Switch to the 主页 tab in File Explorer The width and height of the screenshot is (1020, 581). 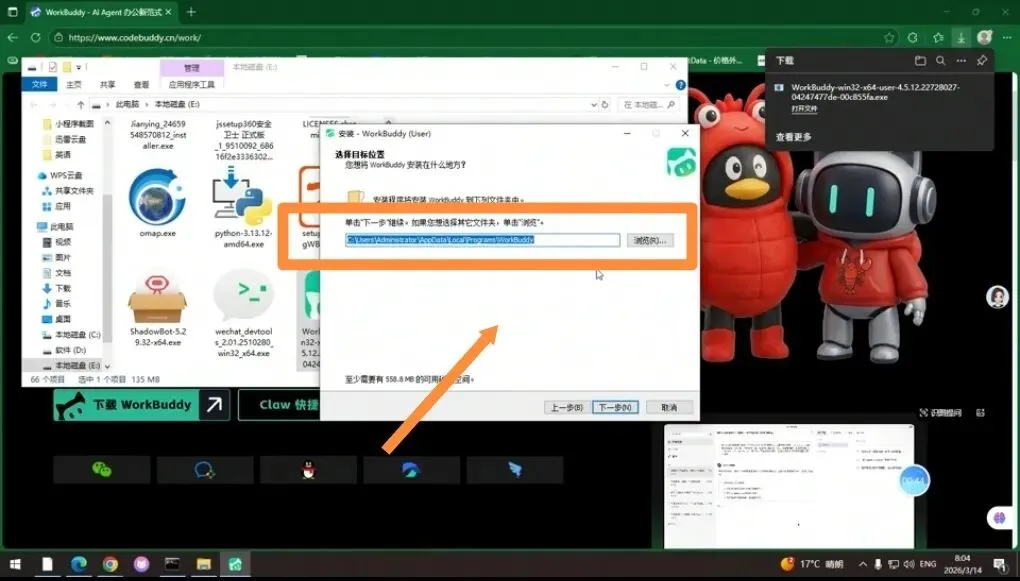click(x=74, y=85)
